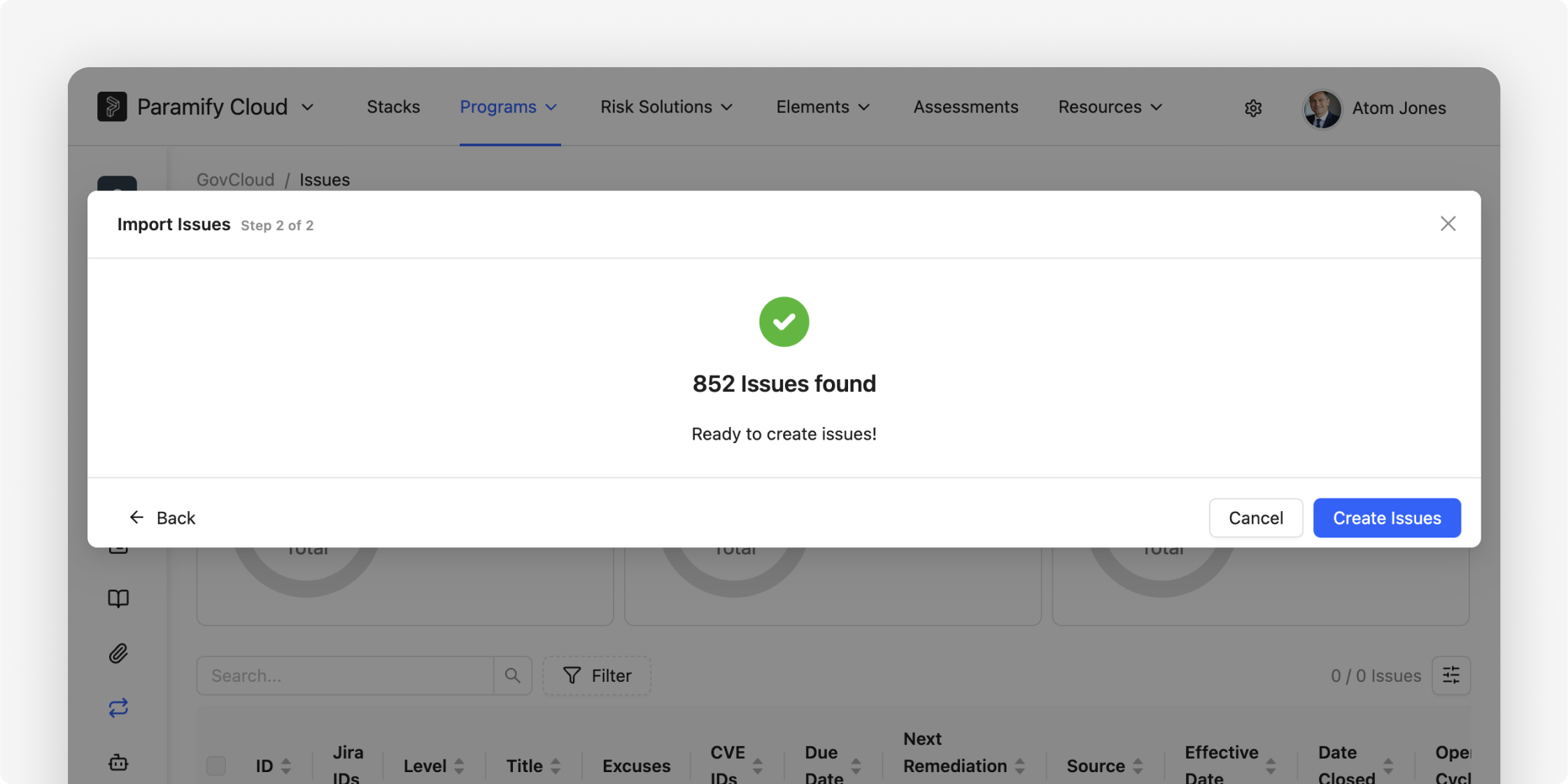Click the robot icon in the sidebar
Screen dimensions: 1568x784
(x=118, y=762)
